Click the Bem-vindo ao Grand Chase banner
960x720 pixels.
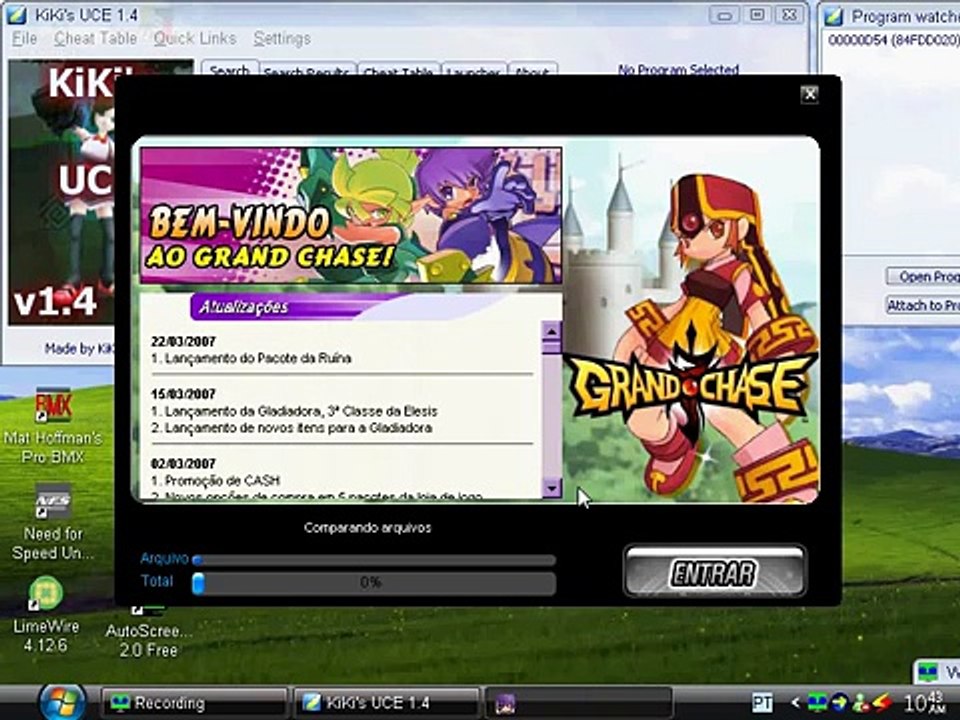pos(351,216)
